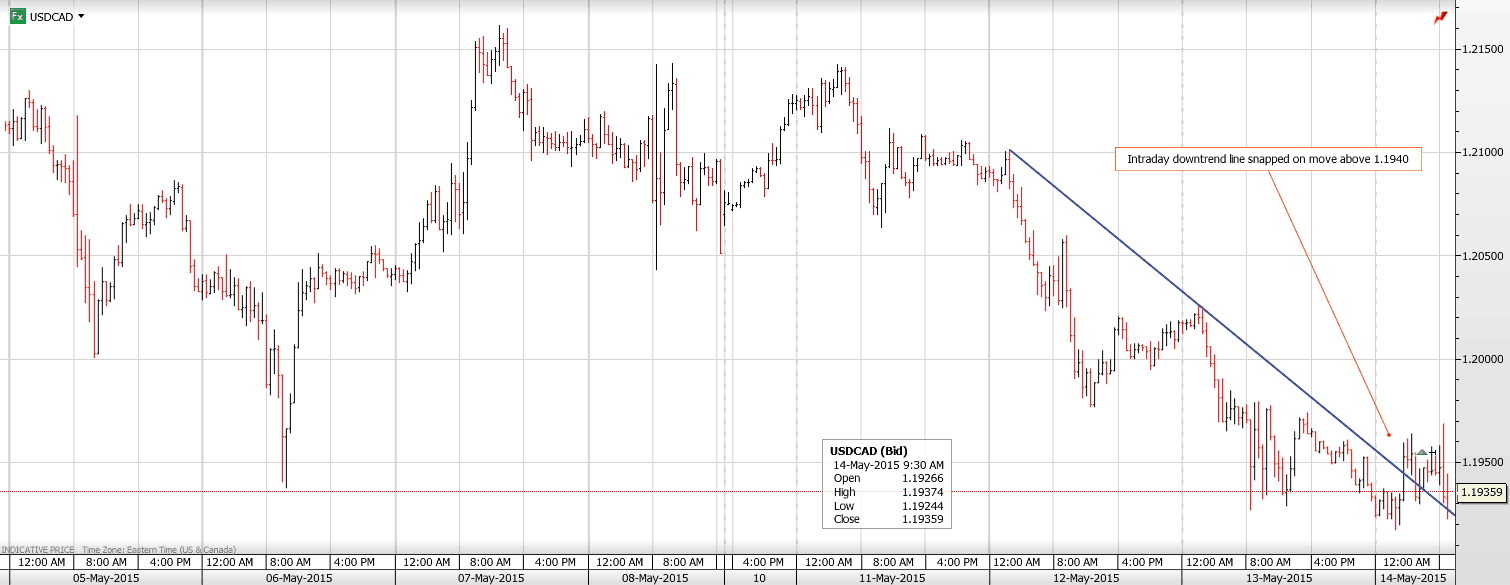Click the 1.20000 price axis label
This screenshot has height=585, width=1510.
[x=1484, y=359]
